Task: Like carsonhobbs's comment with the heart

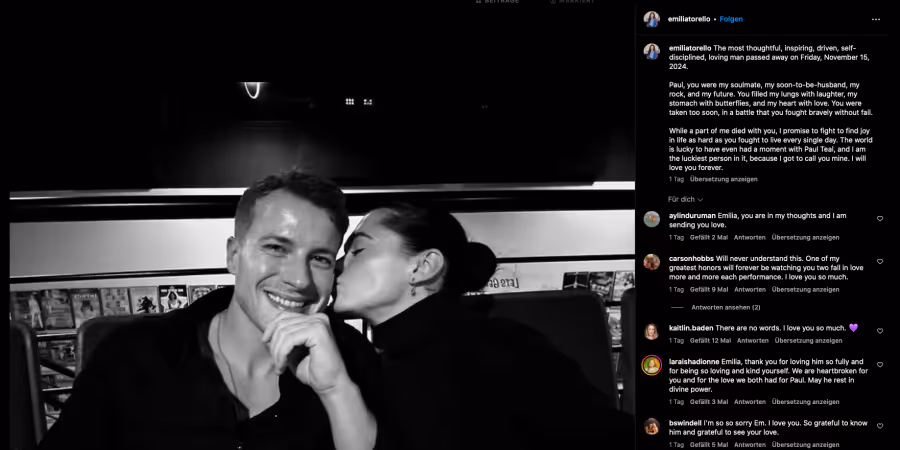Action: [880, 262]
